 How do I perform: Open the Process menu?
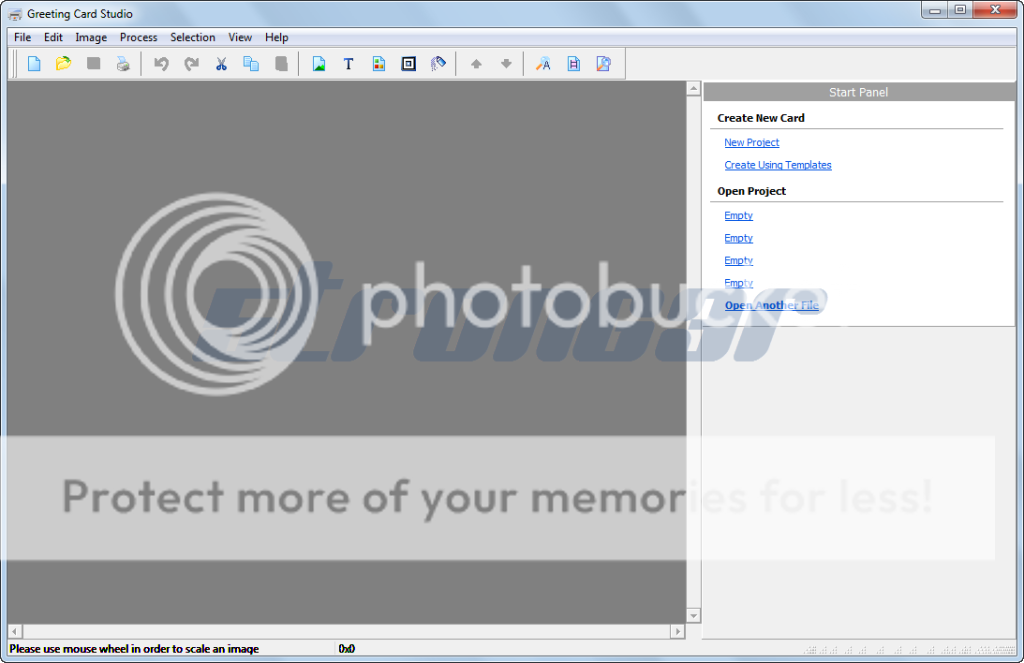coord(138,37)
